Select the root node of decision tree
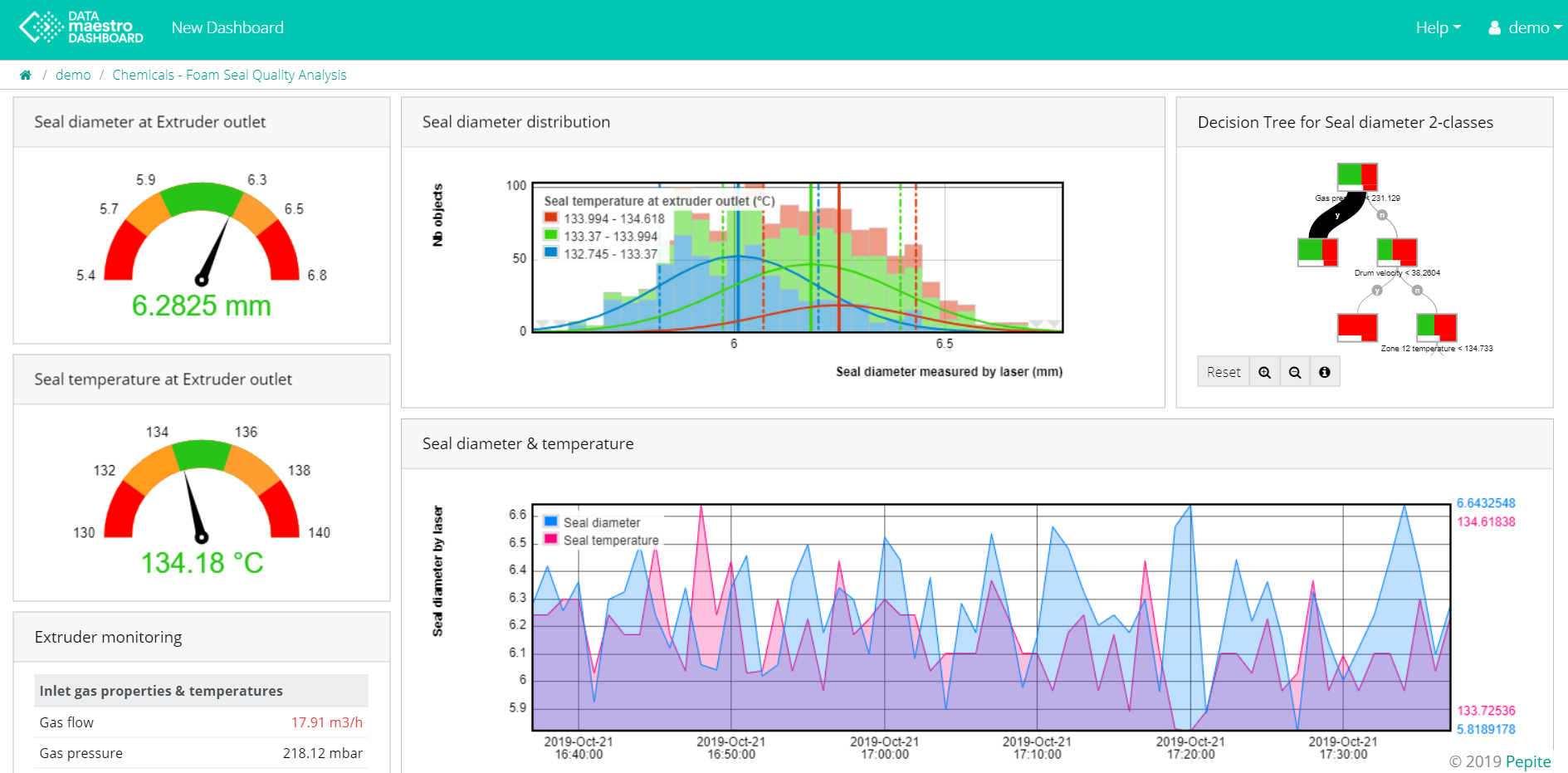Screen dimensions: 1568x773 [x=1357, y=177]
